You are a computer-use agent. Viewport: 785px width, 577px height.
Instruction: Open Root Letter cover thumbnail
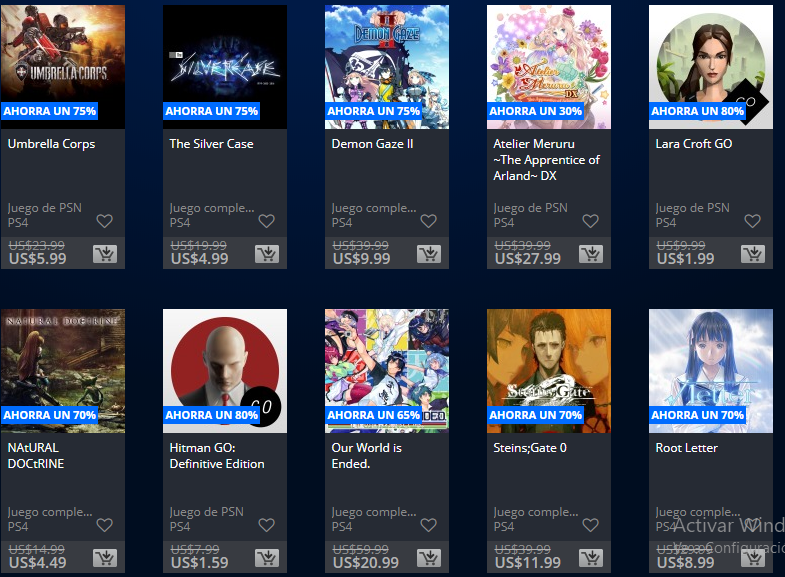point(711,371)
